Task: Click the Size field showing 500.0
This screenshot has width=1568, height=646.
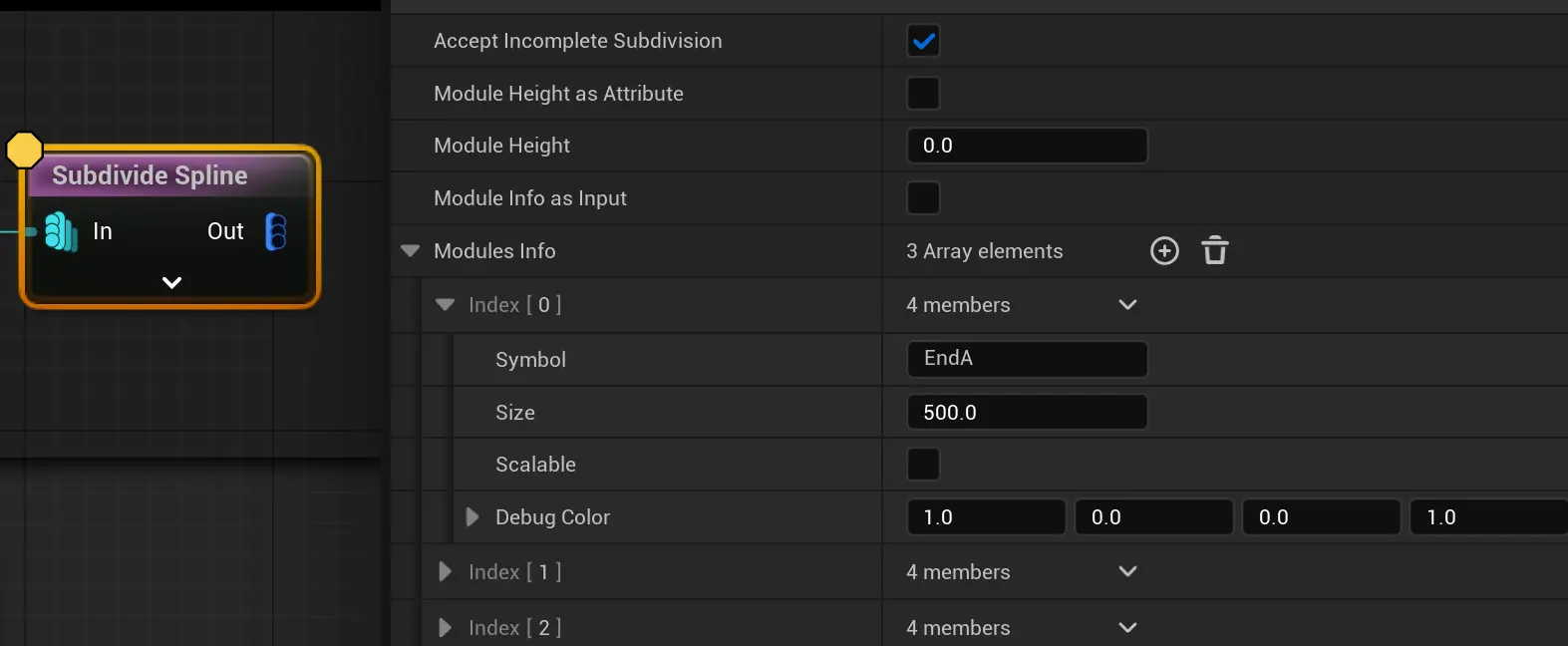Action: coord(1027,413)
